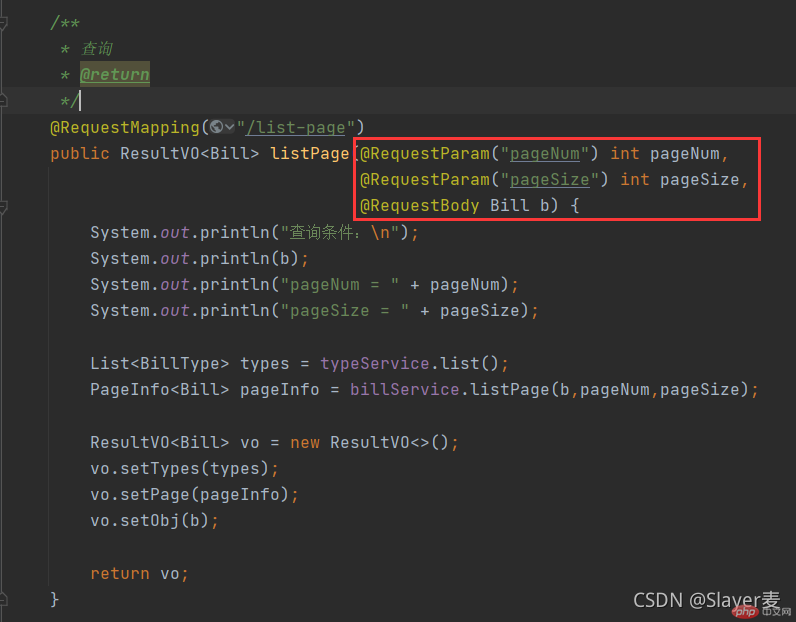Click the globe icon beside @RequestMapping
The height and width of the screenshot is (622, 796).
tap(216, 126)
